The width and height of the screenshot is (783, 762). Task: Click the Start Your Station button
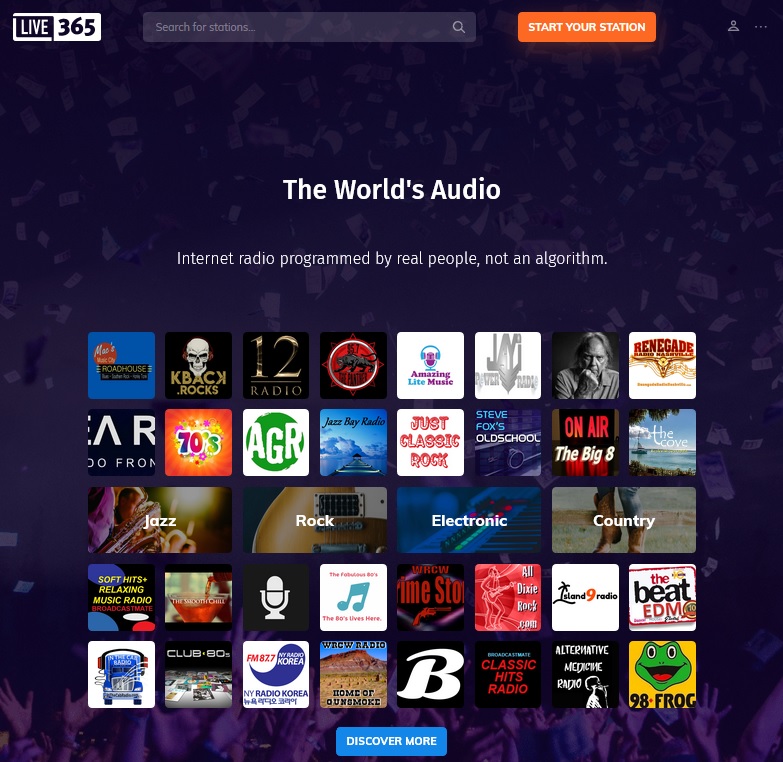coord(587,27)
